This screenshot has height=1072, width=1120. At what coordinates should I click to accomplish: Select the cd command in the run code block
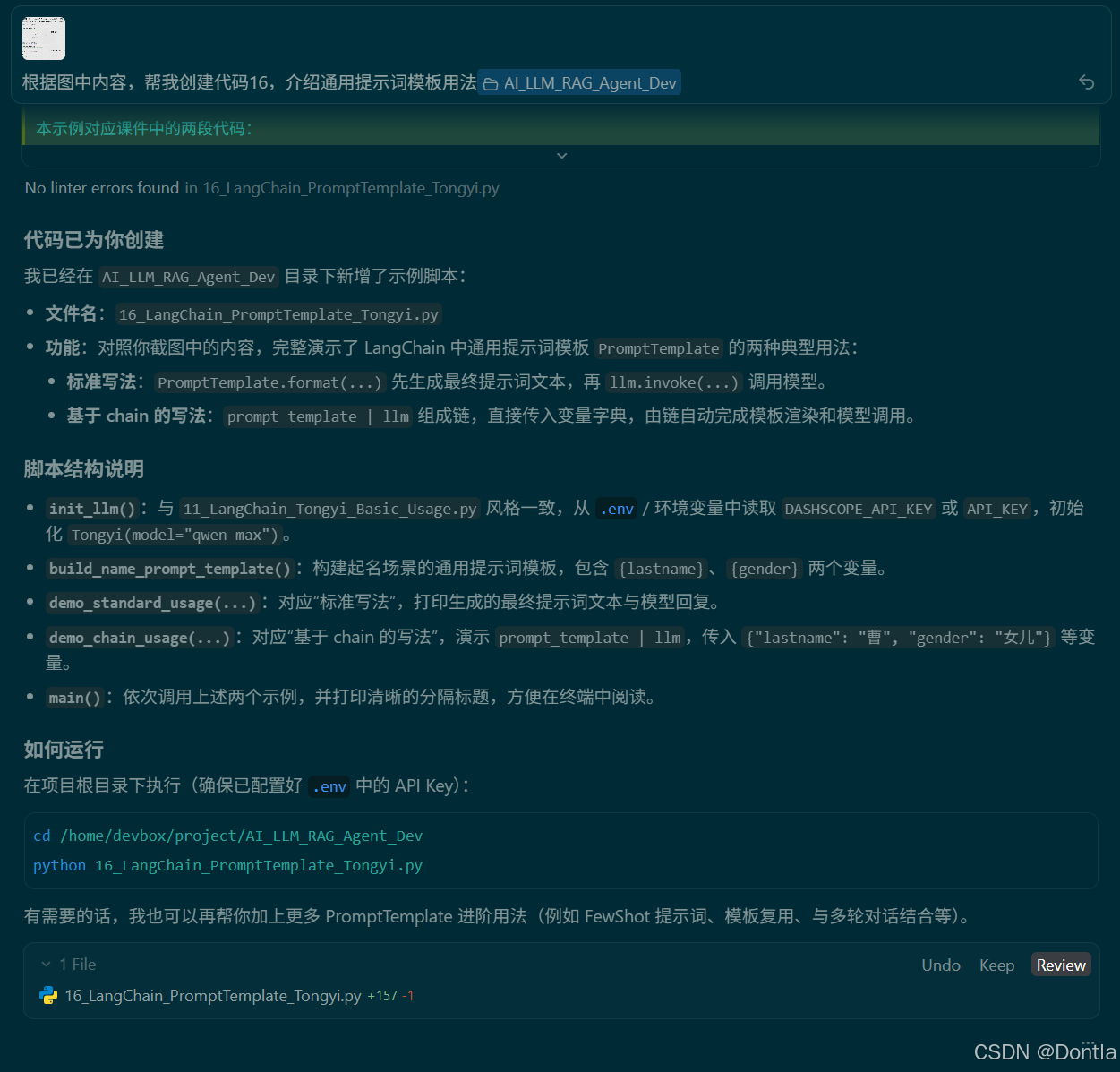(x=227, y=836)
